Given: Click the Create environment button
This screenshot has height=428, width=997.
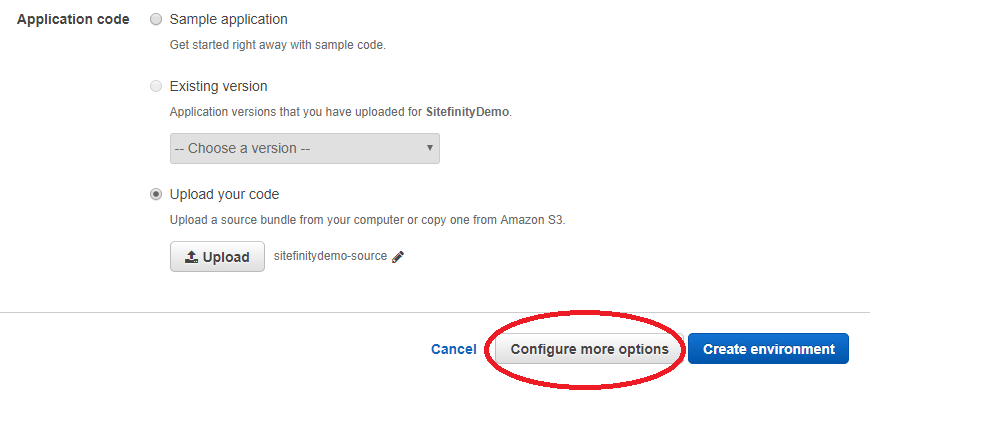Looking at the screenshot, I should pyautogui.click(x=768, y=349).
